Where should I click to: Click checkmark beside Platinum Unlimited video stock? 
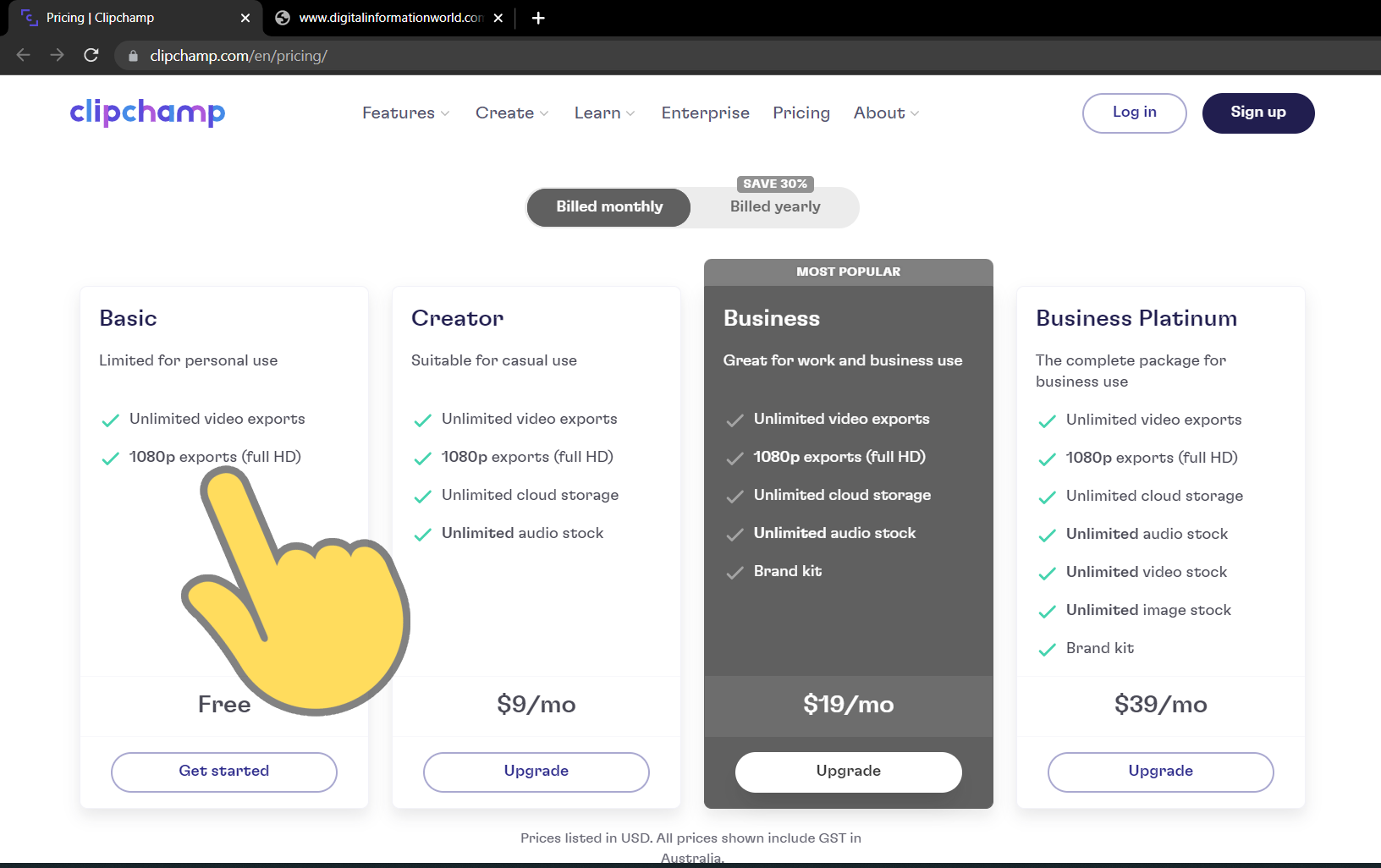[1047, 574]
